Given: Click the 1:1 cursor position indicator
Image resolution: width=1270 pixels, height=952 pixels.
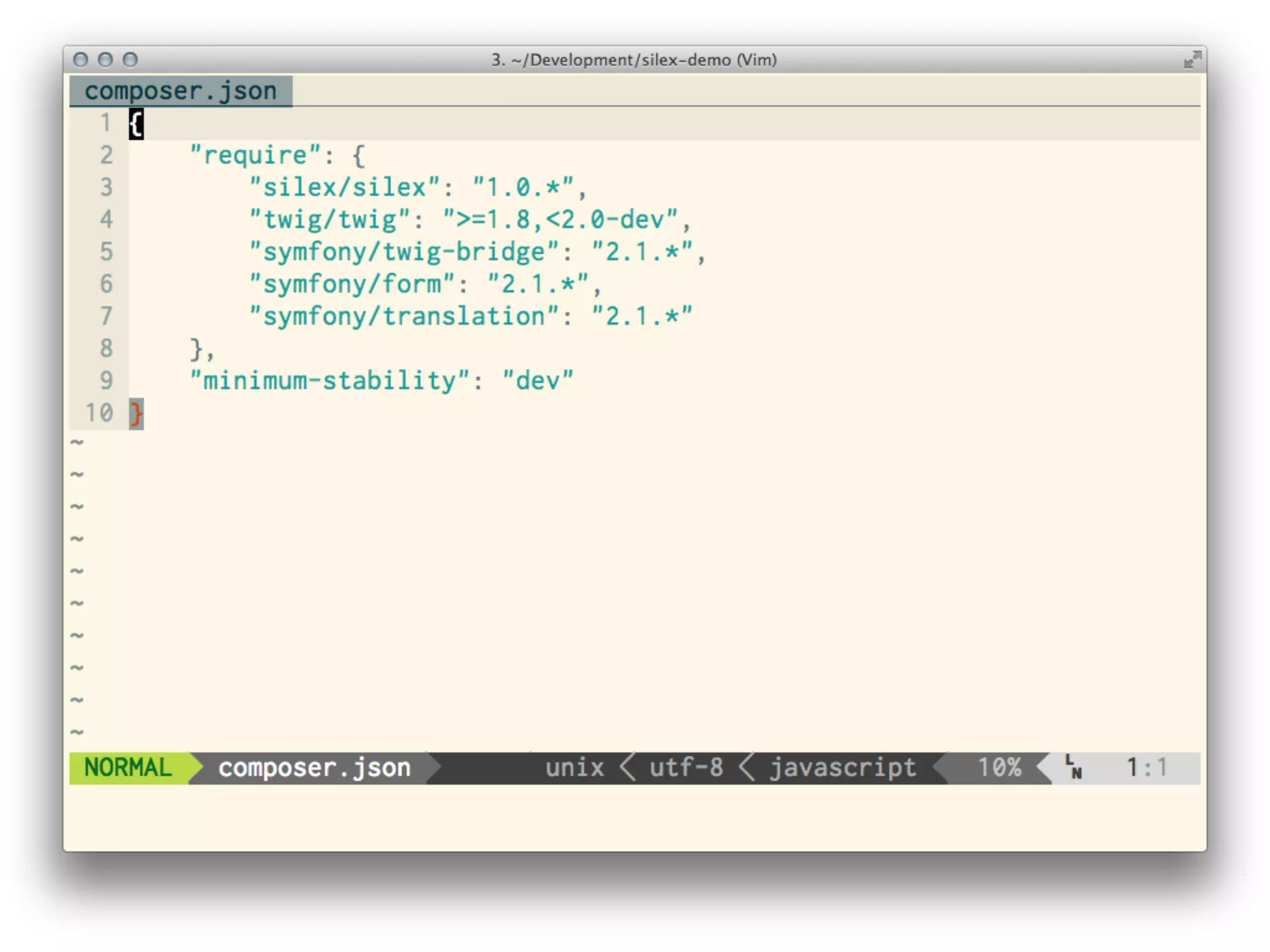Looking at the screenshot, I should [1147, 767].
